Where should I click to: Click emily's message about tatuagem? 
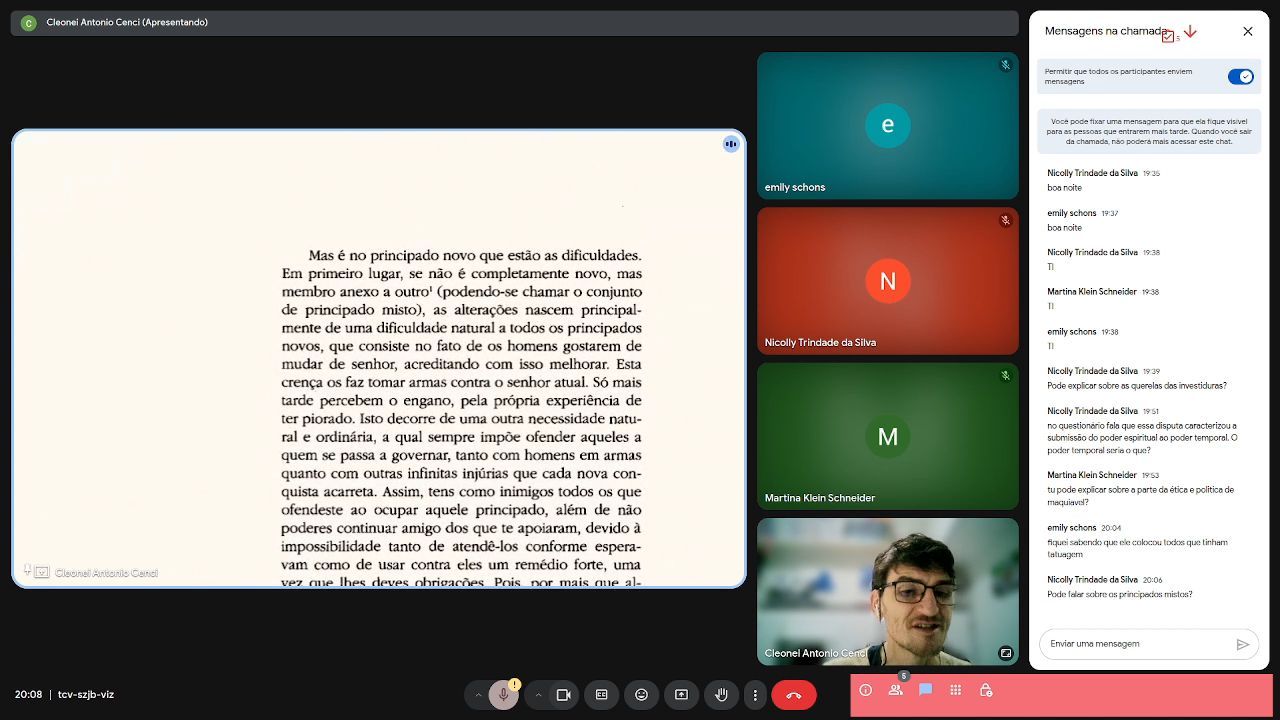[1138, 548]
